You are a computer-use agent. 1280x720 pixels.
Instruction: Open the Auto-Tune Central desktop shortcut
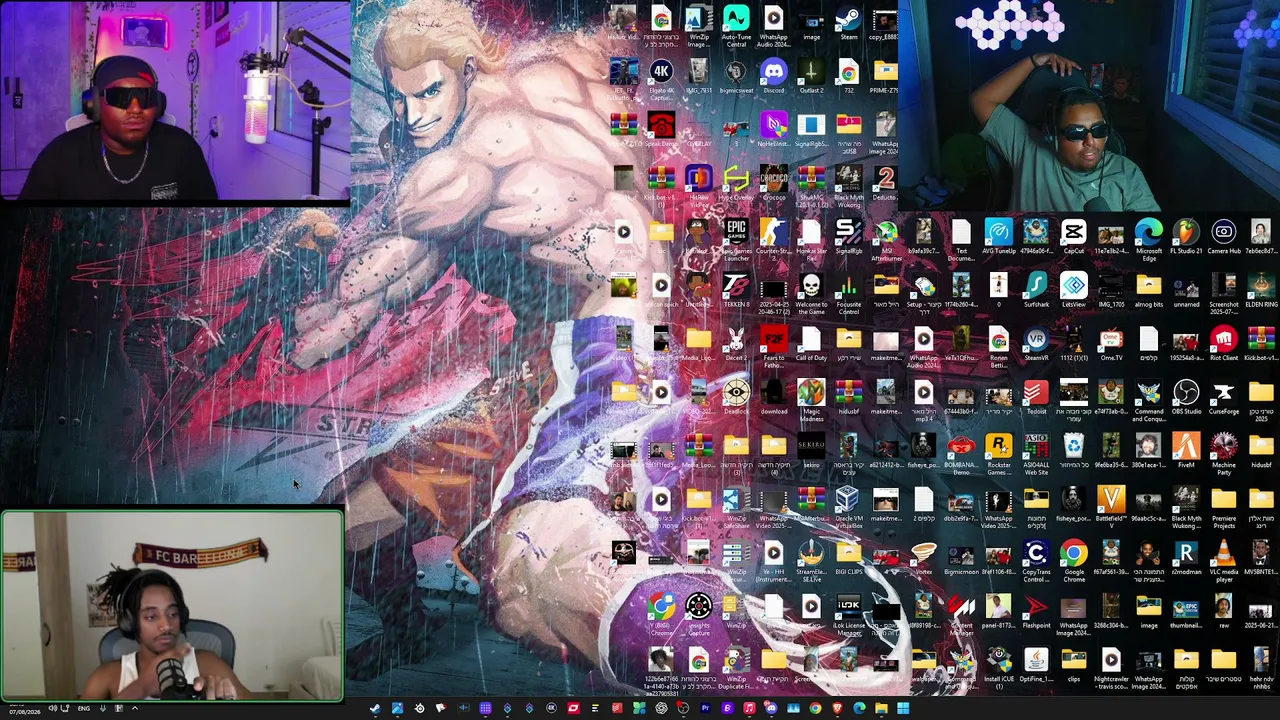(736, 27)
